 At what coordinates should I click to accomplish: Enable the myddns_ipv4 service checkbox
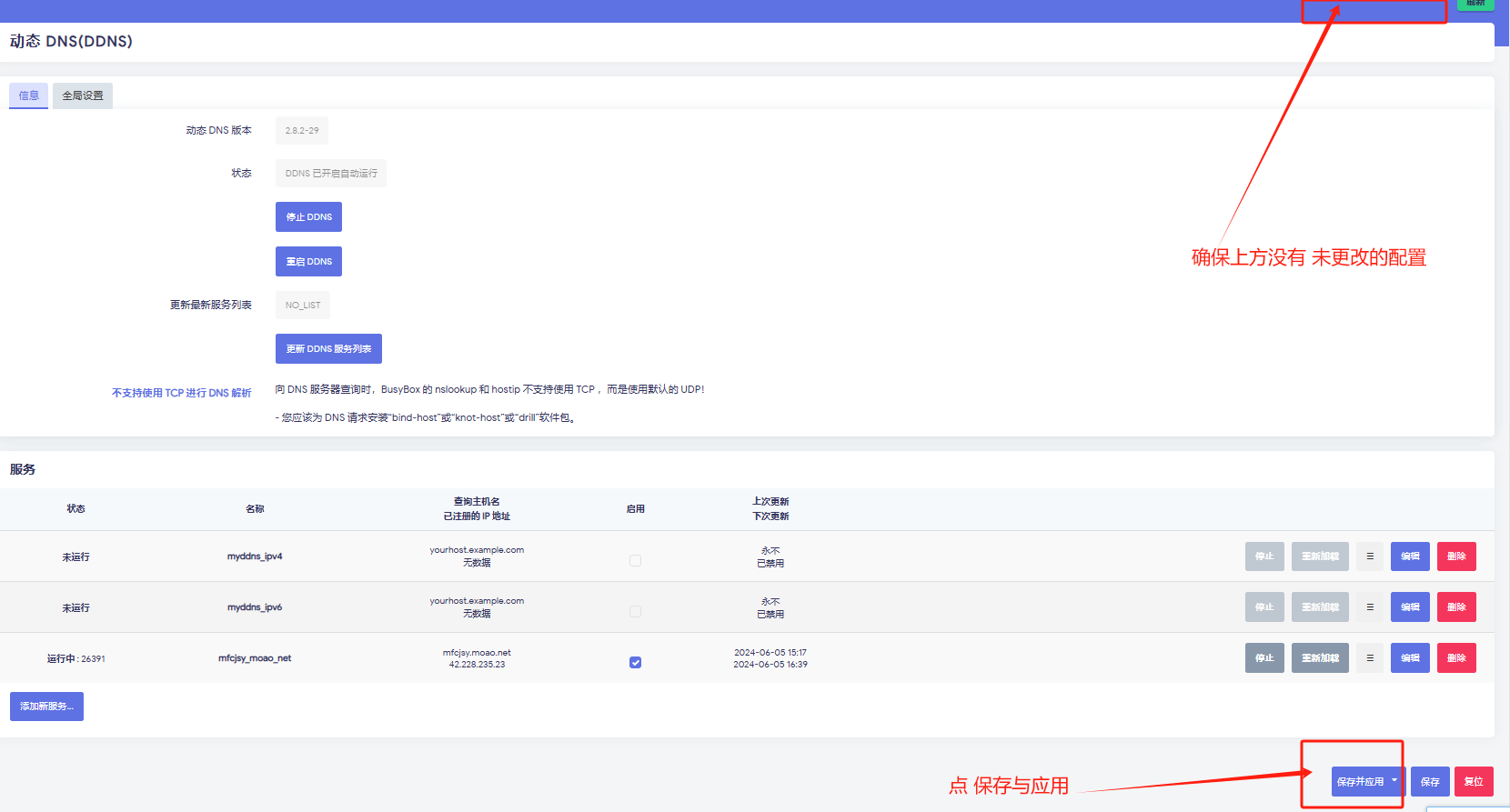tap(635, 561)
